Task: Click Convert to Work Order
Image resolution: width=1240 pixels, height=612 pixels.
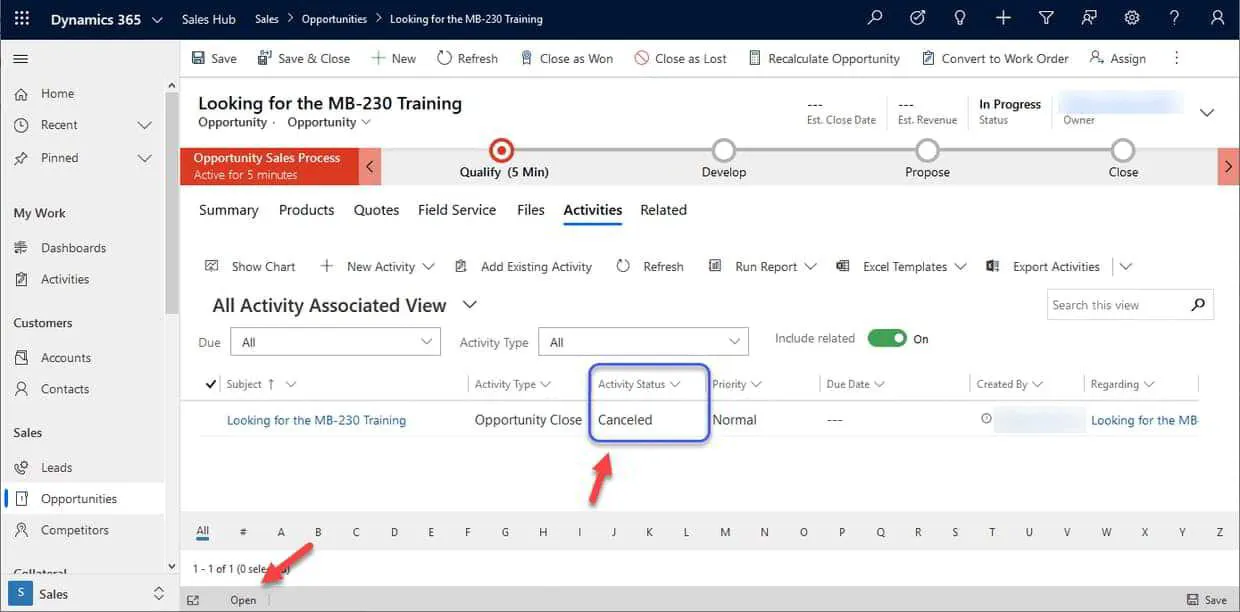Action: [995, 58]
